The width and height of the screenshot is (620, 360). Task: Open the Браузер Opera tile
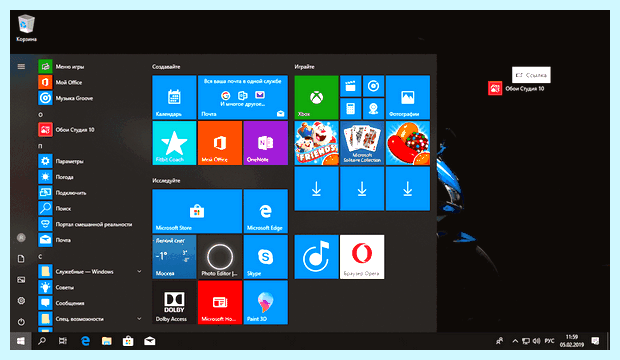click(362, 257)
